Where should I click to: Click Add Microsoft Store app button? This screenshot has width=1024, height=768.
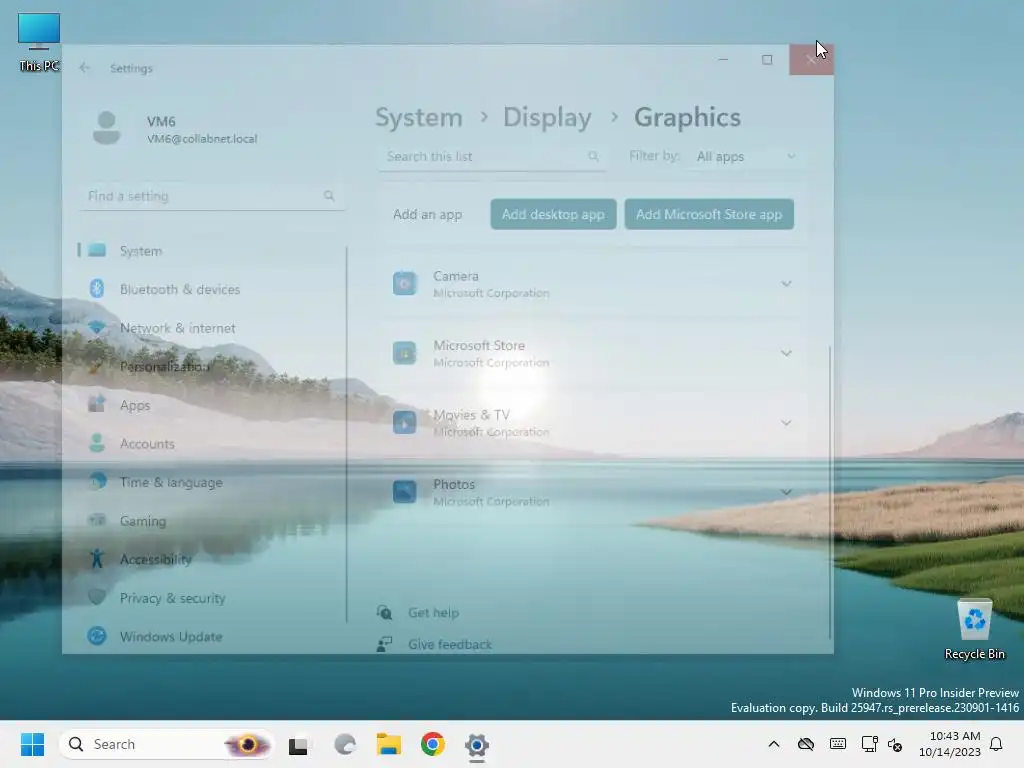click(709, 214)
